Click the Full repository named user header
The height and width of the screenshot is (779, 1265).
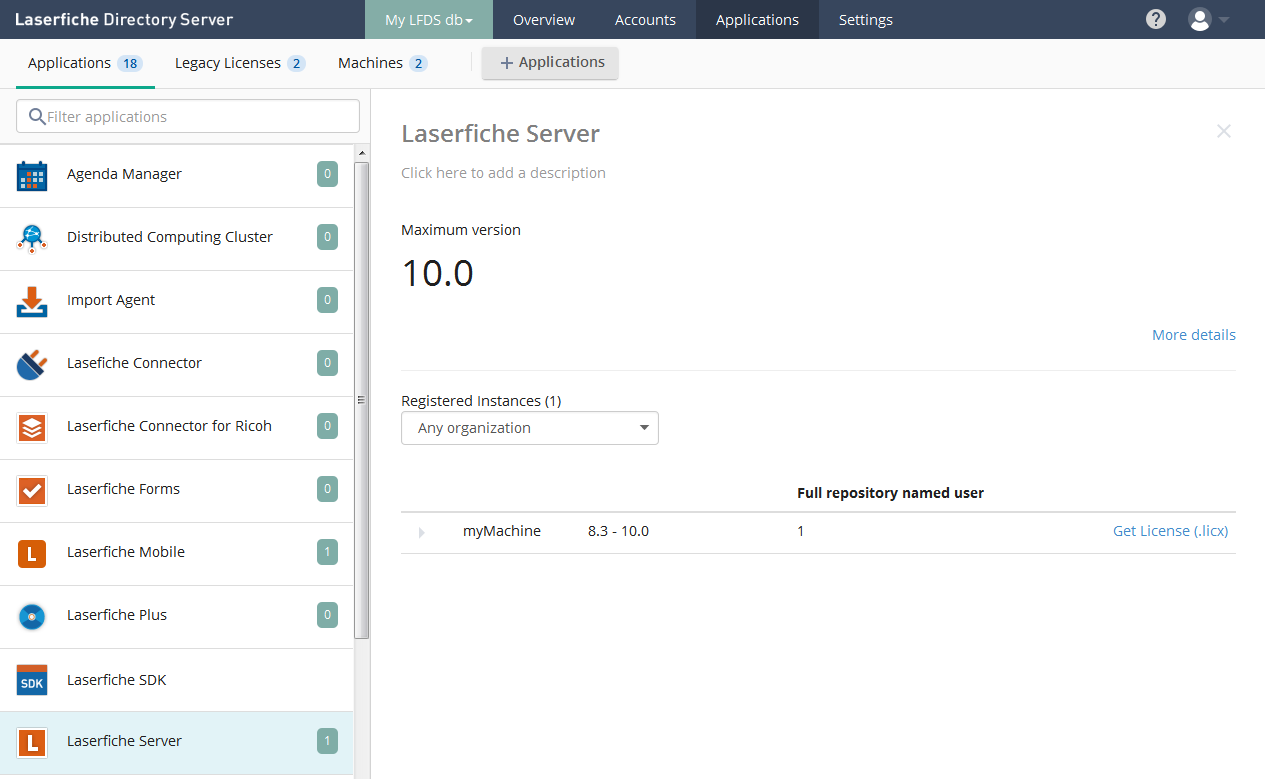pyautogui.click(x=890, y=493)
